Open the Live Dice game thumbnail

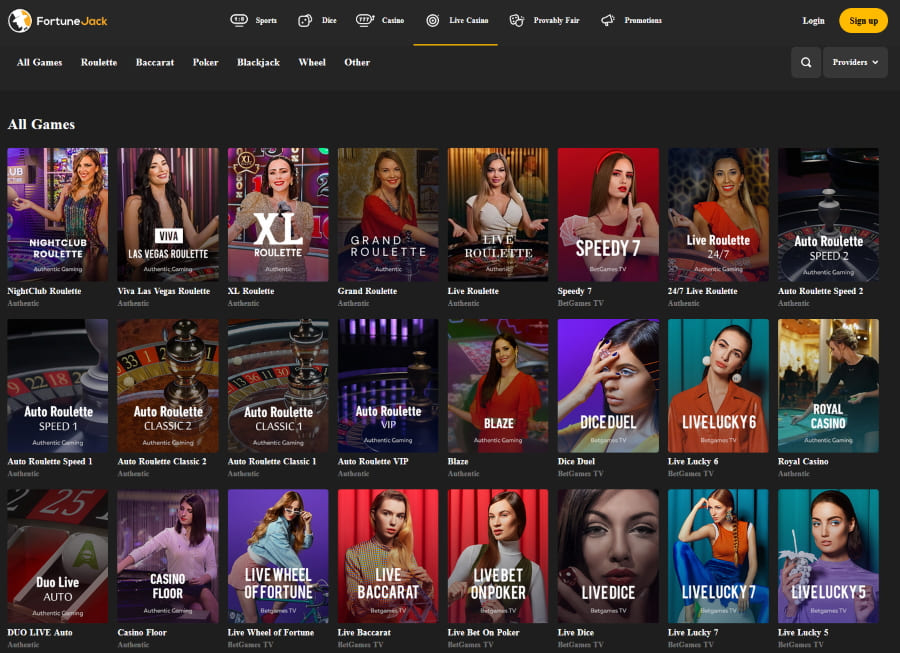pyautogui.click(x=608, y=556)
